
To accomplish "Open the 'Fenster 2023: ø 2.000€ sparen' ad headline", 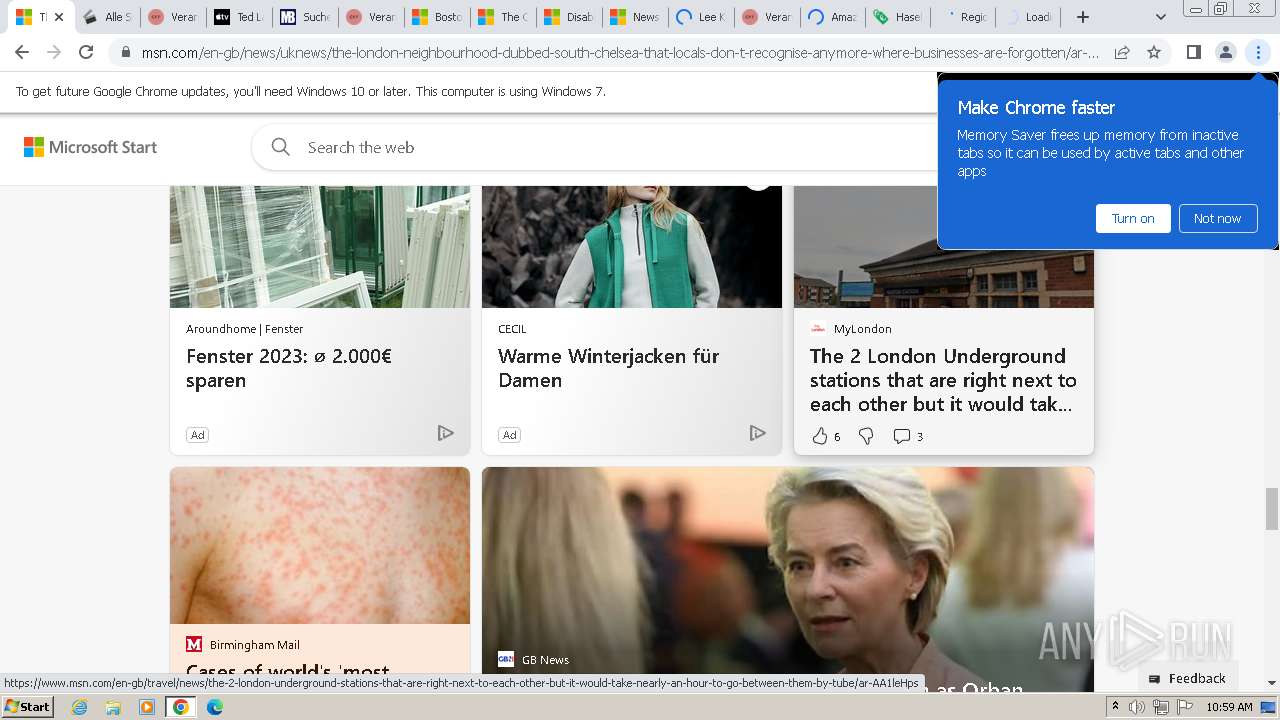I will coord(289,368).
